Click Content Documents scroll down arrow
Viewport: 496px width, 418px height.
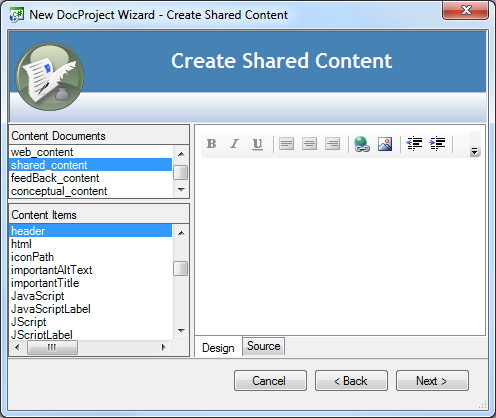coord(181,190)
